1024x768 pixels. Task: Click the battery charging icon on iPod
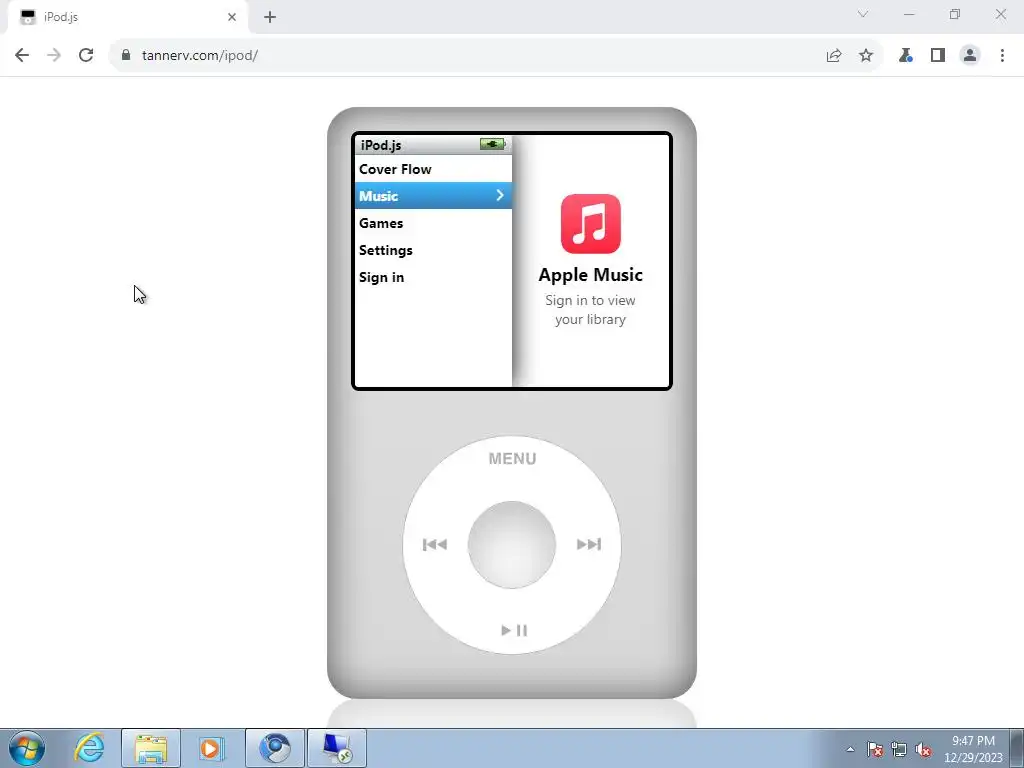[x=492, y=144]
